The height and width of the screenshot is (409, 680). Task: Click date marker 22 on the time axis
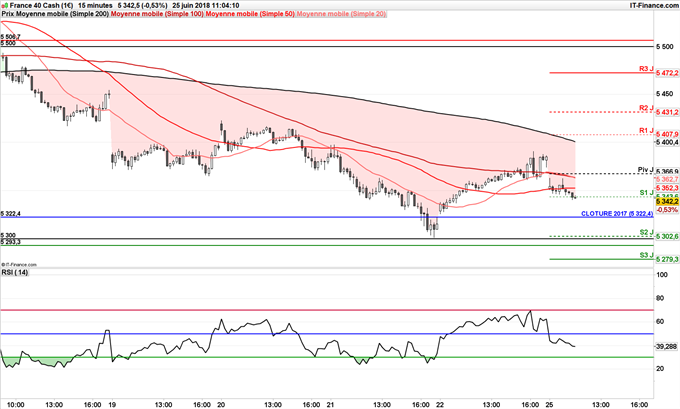[x=440, y=405]
